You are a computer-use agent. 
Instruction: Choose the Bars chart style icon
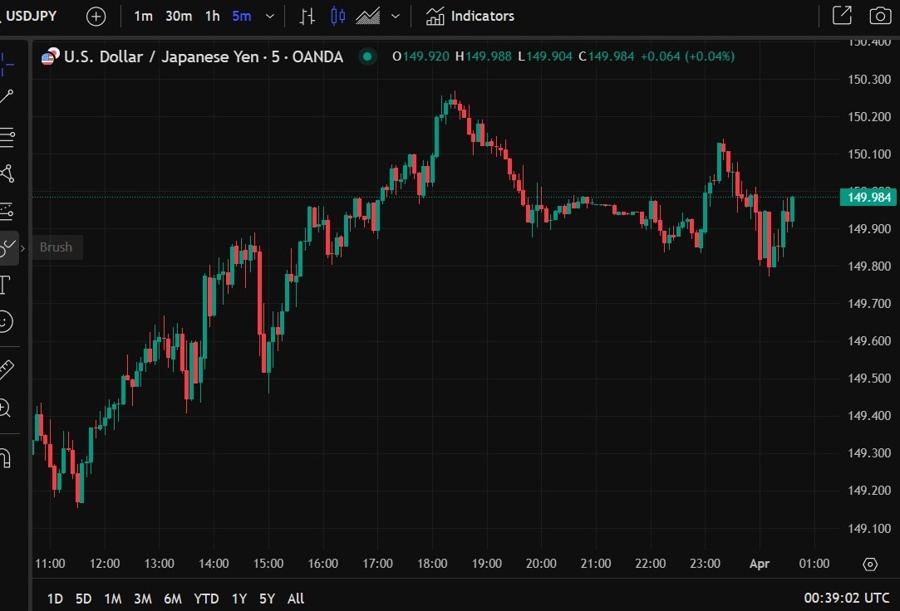(307, 17)
